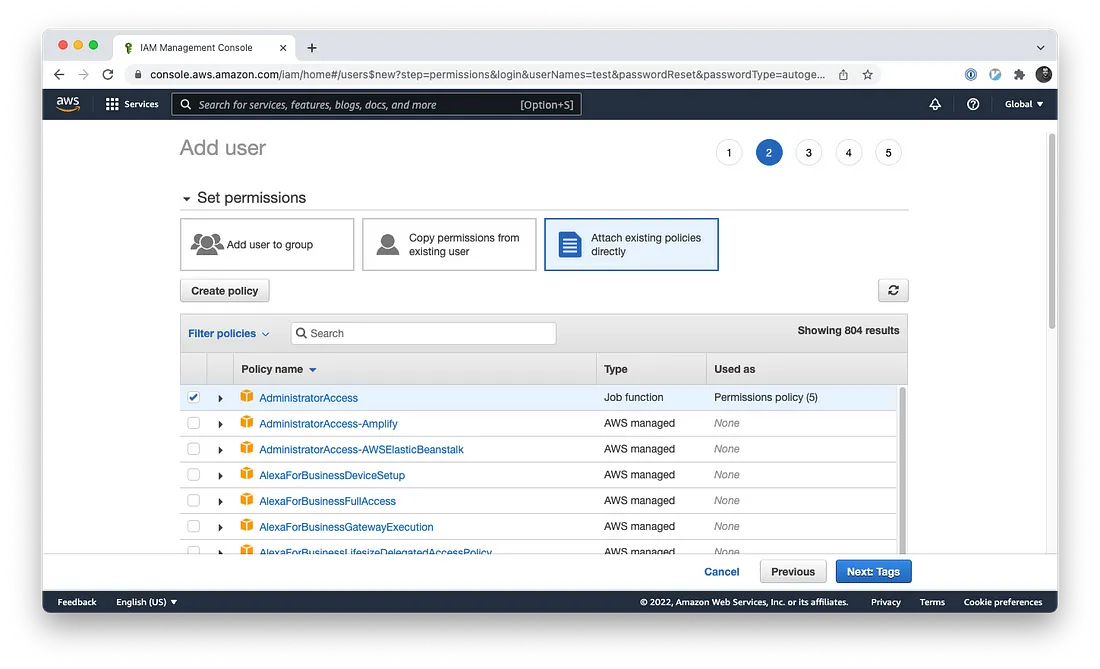The image size is (1100, 669).
Task: Click the Feedback link in footer
Action: point(77,602)
